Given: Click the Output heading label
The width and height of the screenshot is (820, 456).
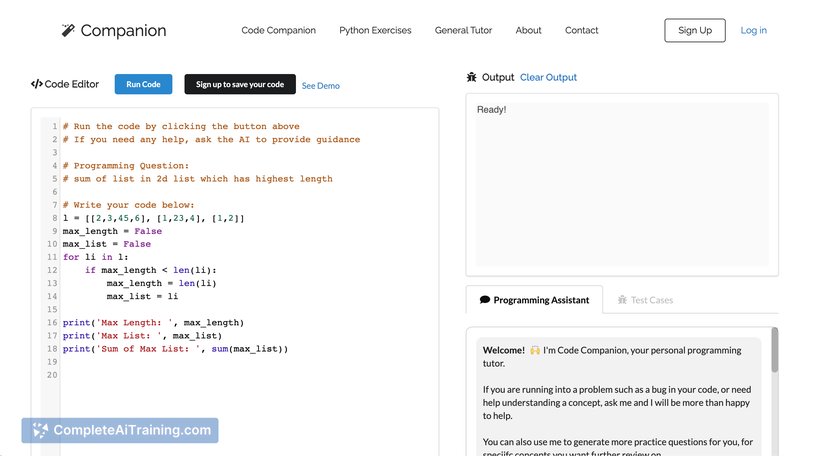Looking at the screenshot, I should point(498,77).
